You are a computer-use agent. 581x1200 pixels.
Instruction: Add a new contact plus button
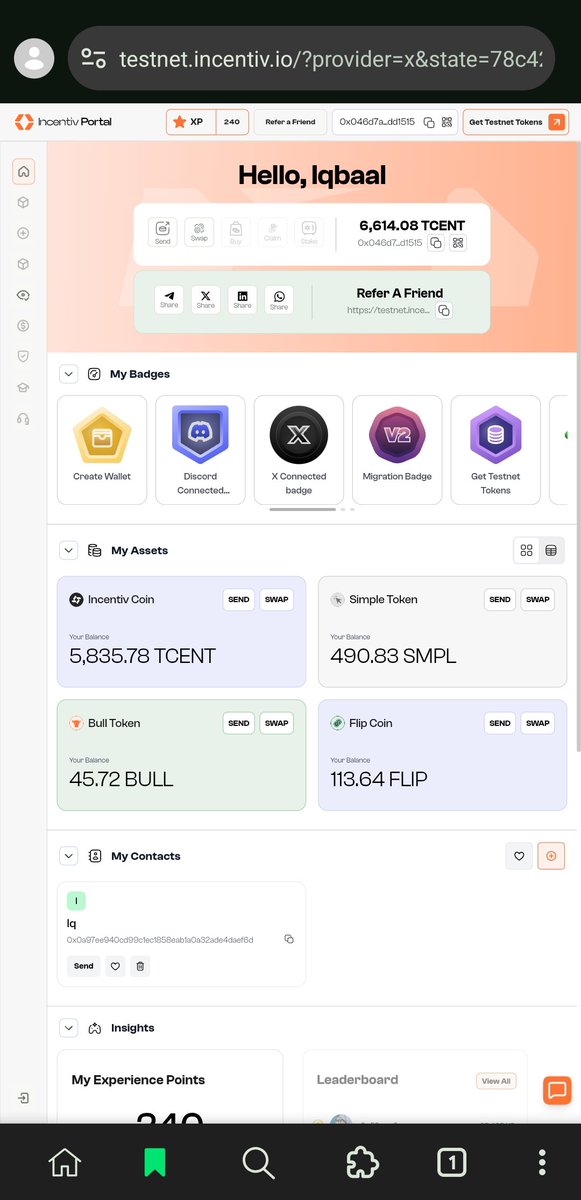(x=551, y=856)
